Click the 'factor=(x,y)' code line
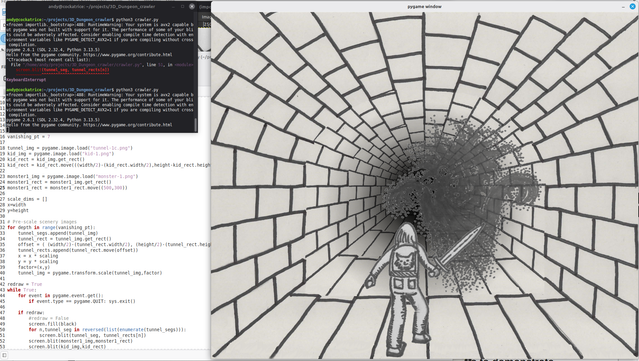The width and height of the screenshot is (639, 361). [x=34, y=267]
